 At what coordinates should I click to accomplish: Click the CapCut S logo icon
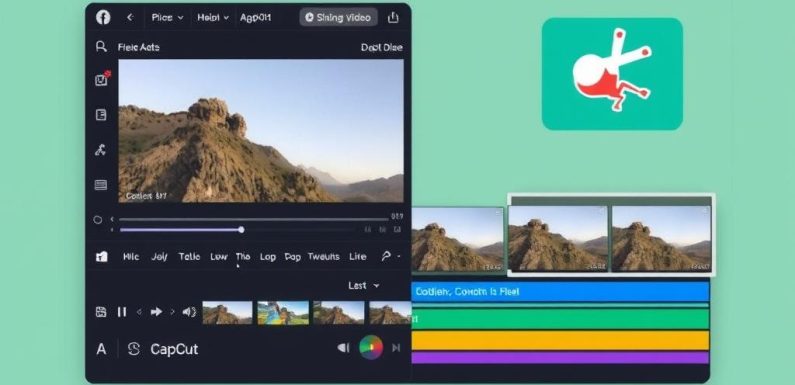[x=133, y=348]
